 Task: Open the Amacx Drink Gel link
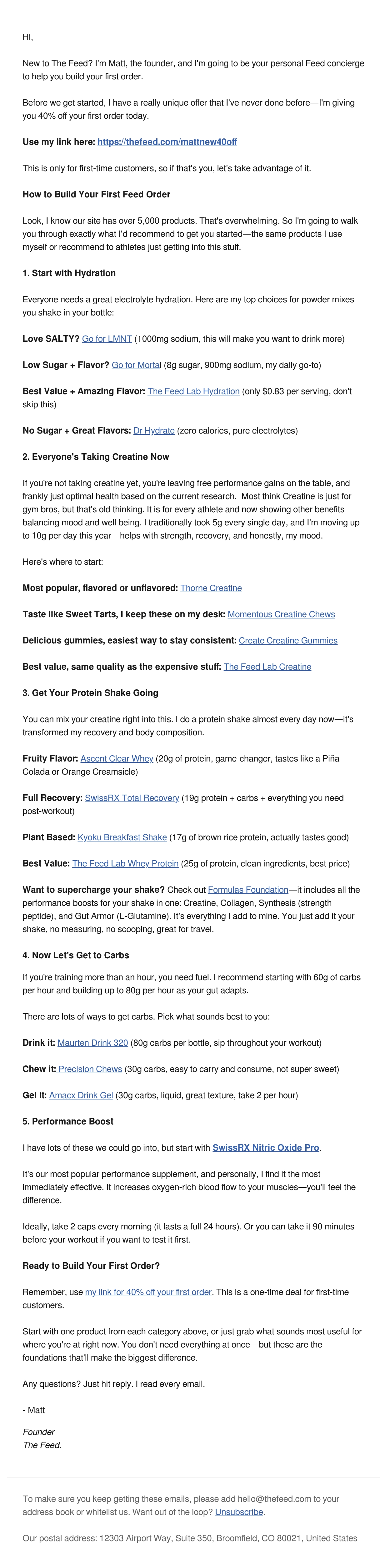pyautogui.click(x=81, y=1095)
